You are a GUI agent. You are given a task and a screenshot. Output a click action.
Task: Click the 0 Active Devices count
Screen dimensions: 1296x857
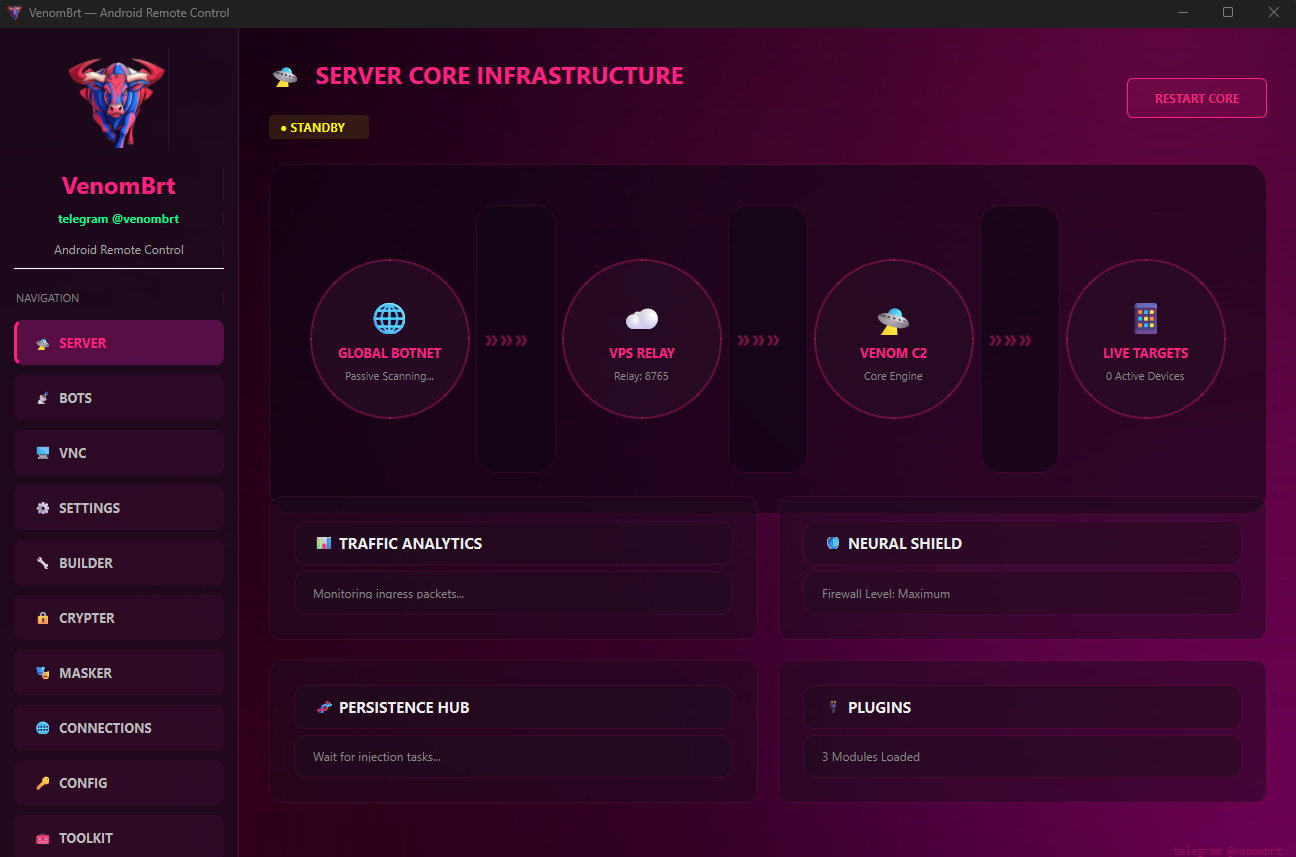(1145, 377)
